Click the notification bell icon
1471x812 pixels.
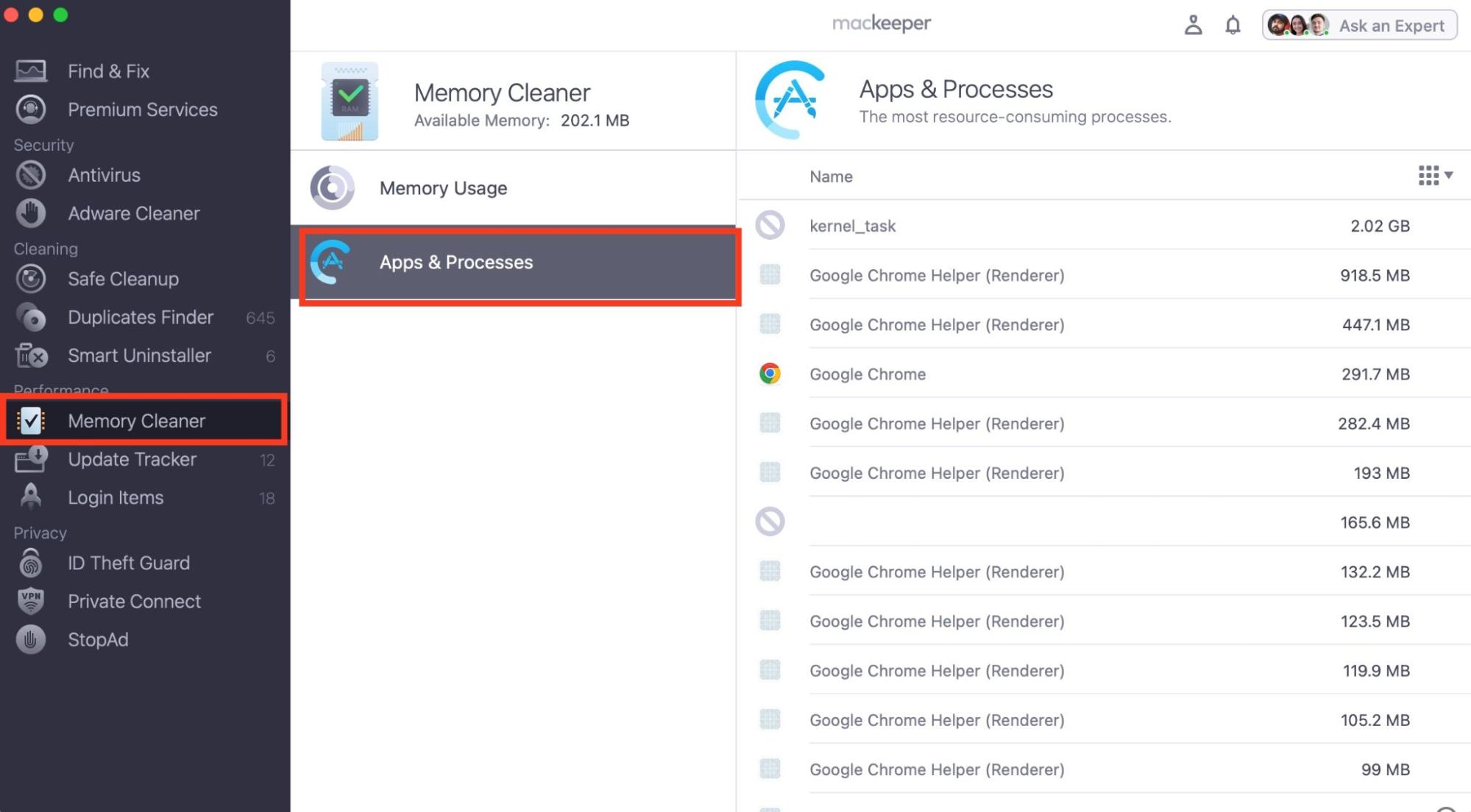[x=1233, y=24]
